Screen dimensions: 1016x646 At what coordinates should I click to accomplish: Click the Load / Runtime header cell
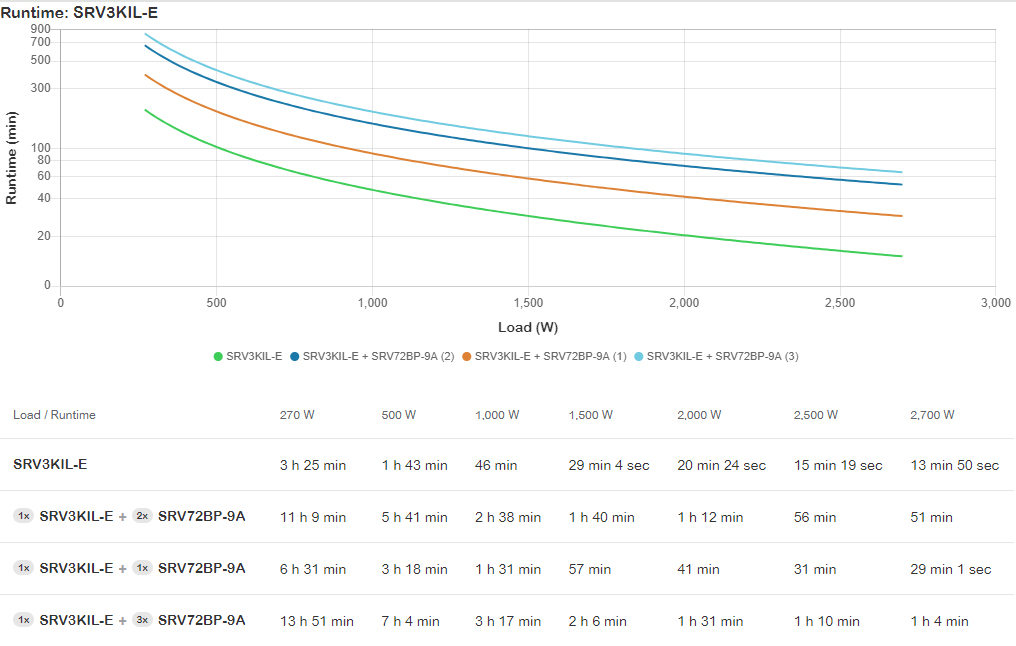pos(53,414)
